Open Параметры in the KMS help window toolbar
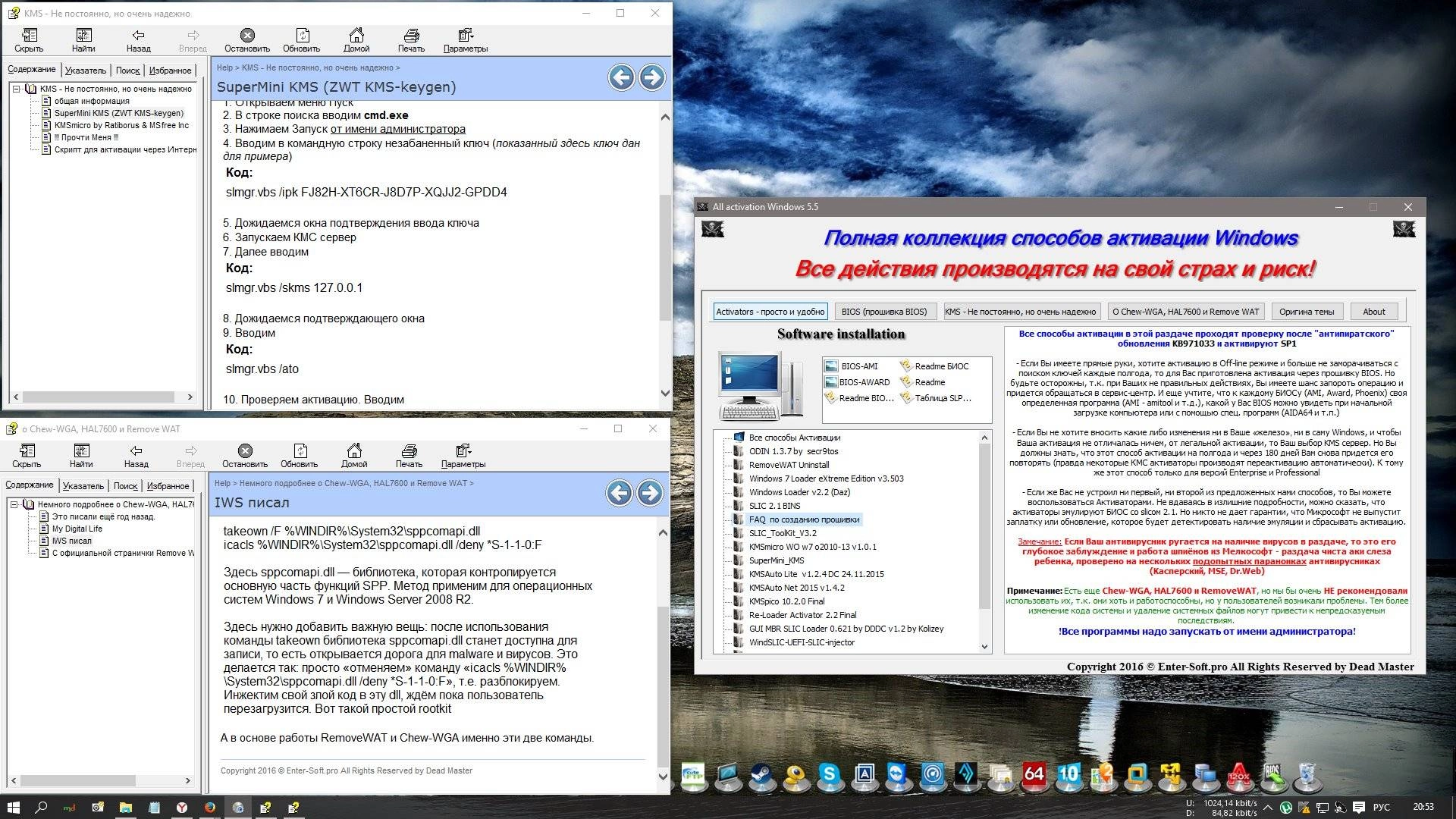The image size is (1456, 819). click(466, 40)
